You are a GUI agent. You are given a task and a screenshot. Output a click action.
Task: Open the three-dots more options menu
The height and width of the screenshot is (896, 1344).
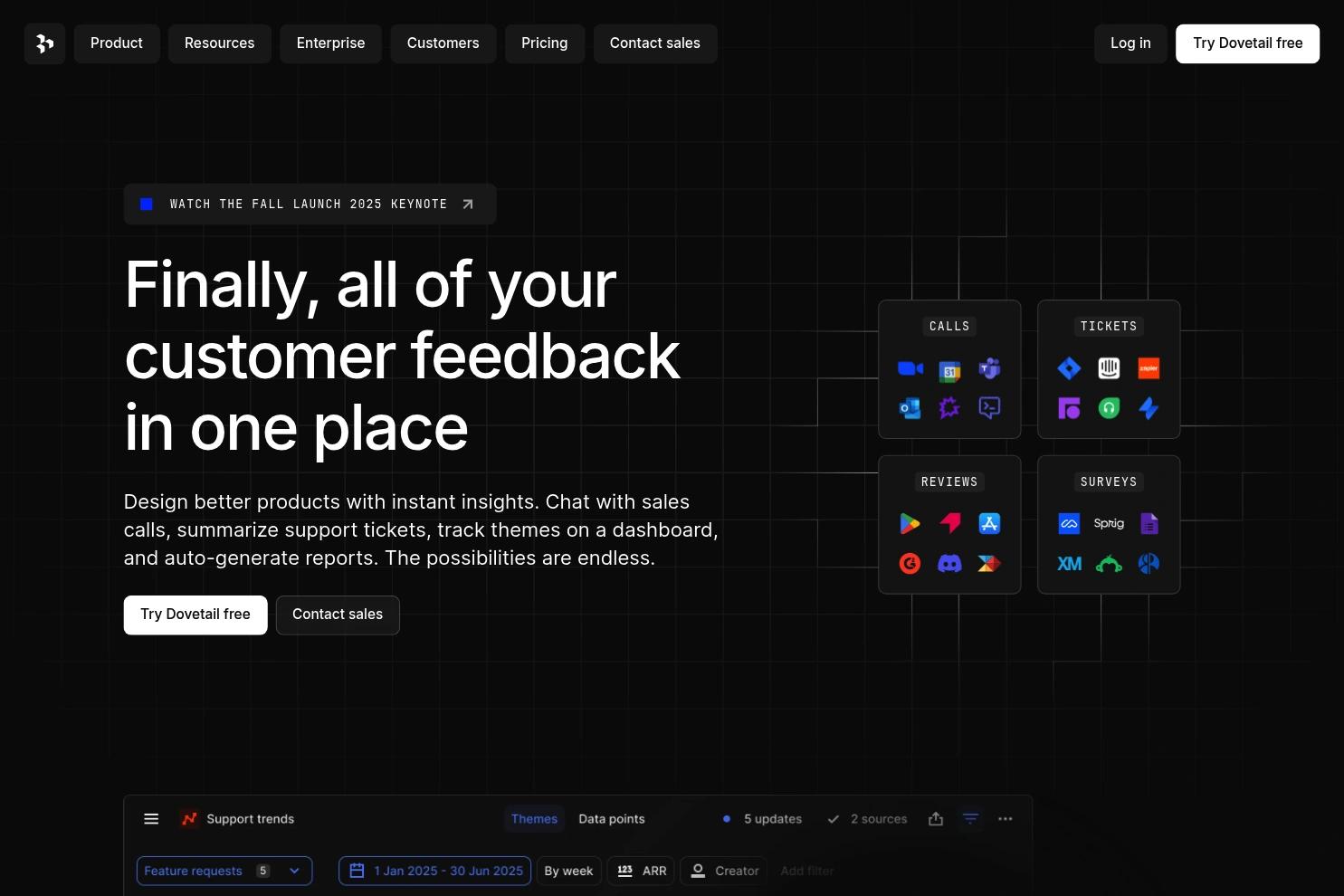(x=1005, y=819)
